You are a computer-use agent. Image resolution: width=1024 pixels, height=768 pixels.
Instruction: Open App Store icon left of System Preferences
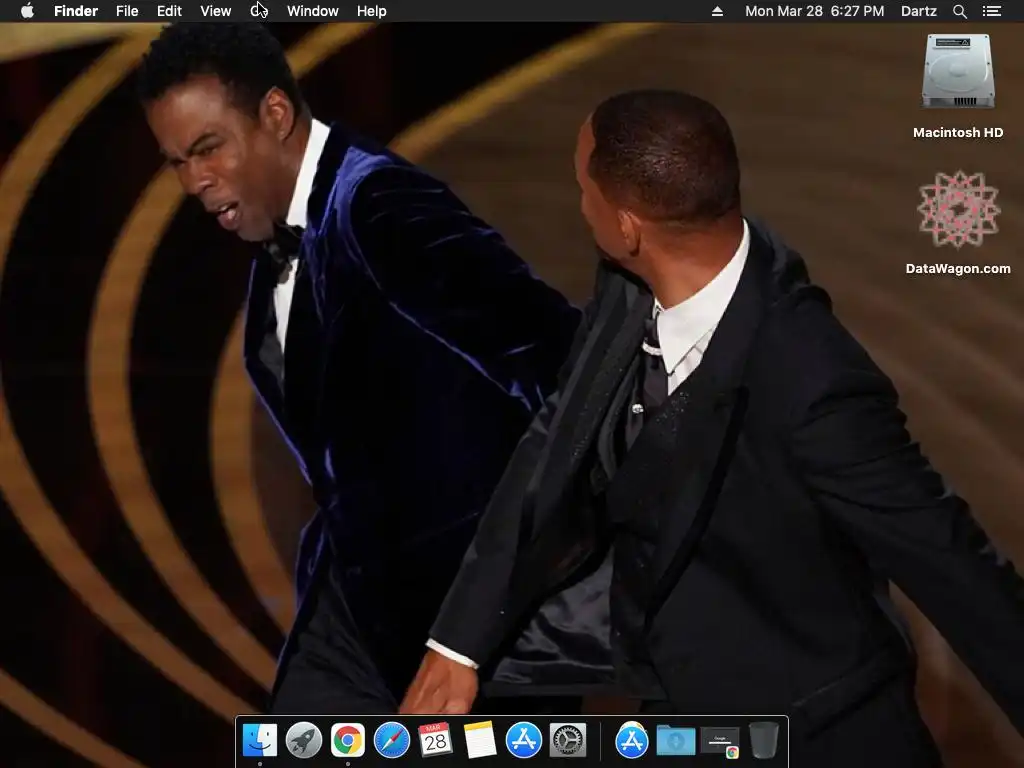coord(524,741)
